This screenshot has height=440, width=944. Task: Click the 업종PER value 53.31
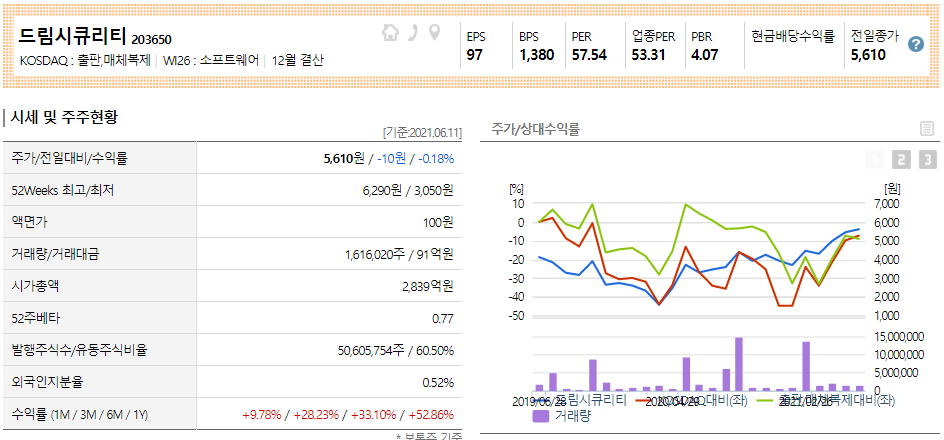[x=648, y=55]
